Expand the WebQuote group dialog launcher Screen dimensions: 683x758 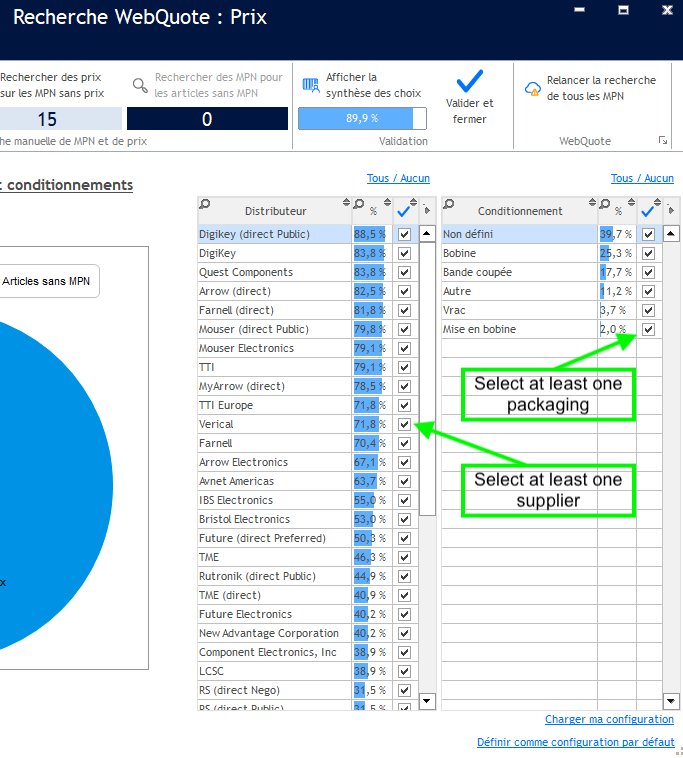click(662, 142)
